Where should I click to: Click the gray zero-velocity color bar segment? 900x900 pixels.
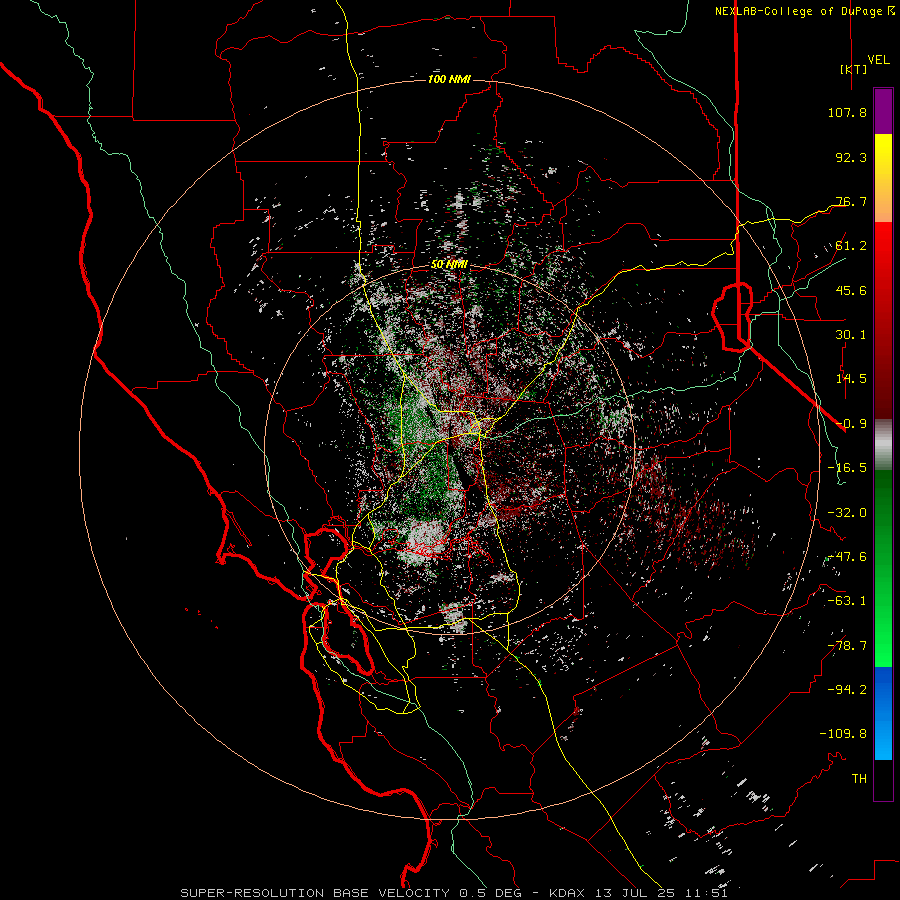point(883,445)
